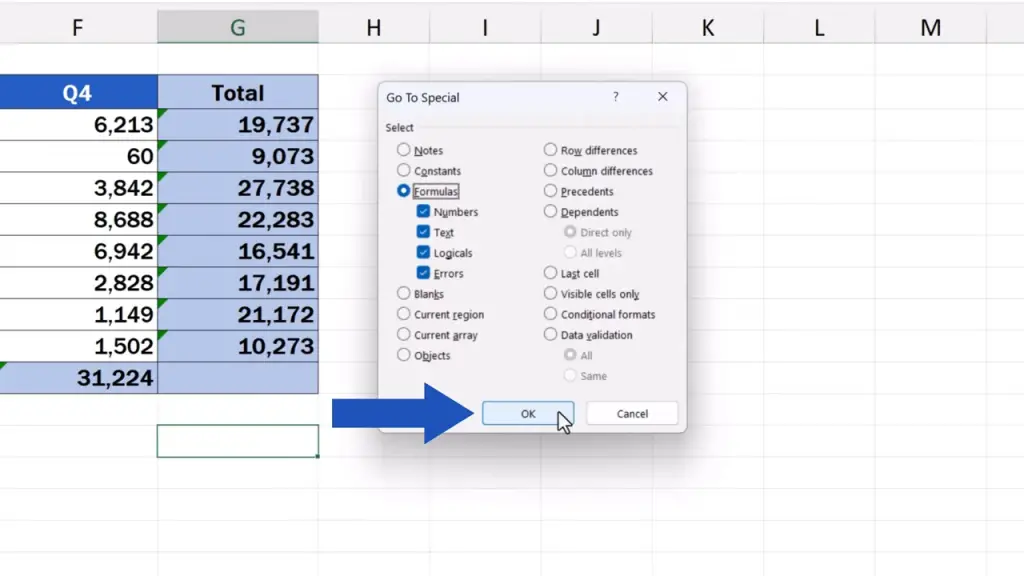The width and height of the screenshot is (1024, 576).
Task: Disable the Logicals checkbox
Action: [424, 253]
